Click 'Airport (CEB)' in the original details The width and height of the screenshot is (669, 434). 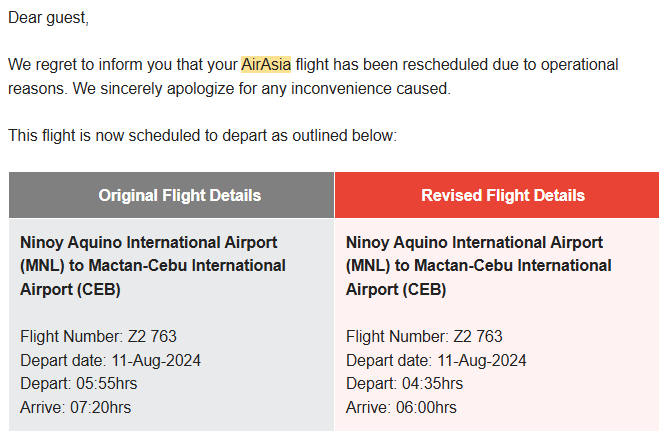pyautogui.click(x=70, y=289)
